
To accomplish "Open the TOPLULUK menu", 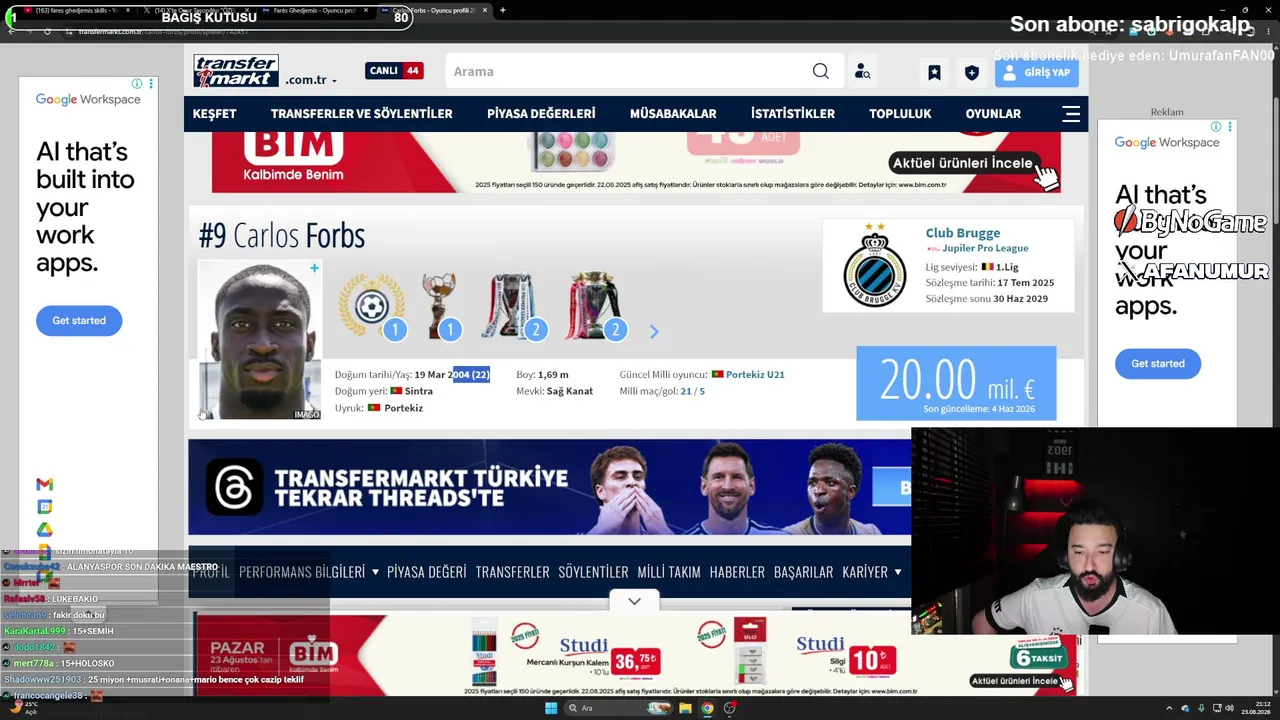I will [900, 114].
